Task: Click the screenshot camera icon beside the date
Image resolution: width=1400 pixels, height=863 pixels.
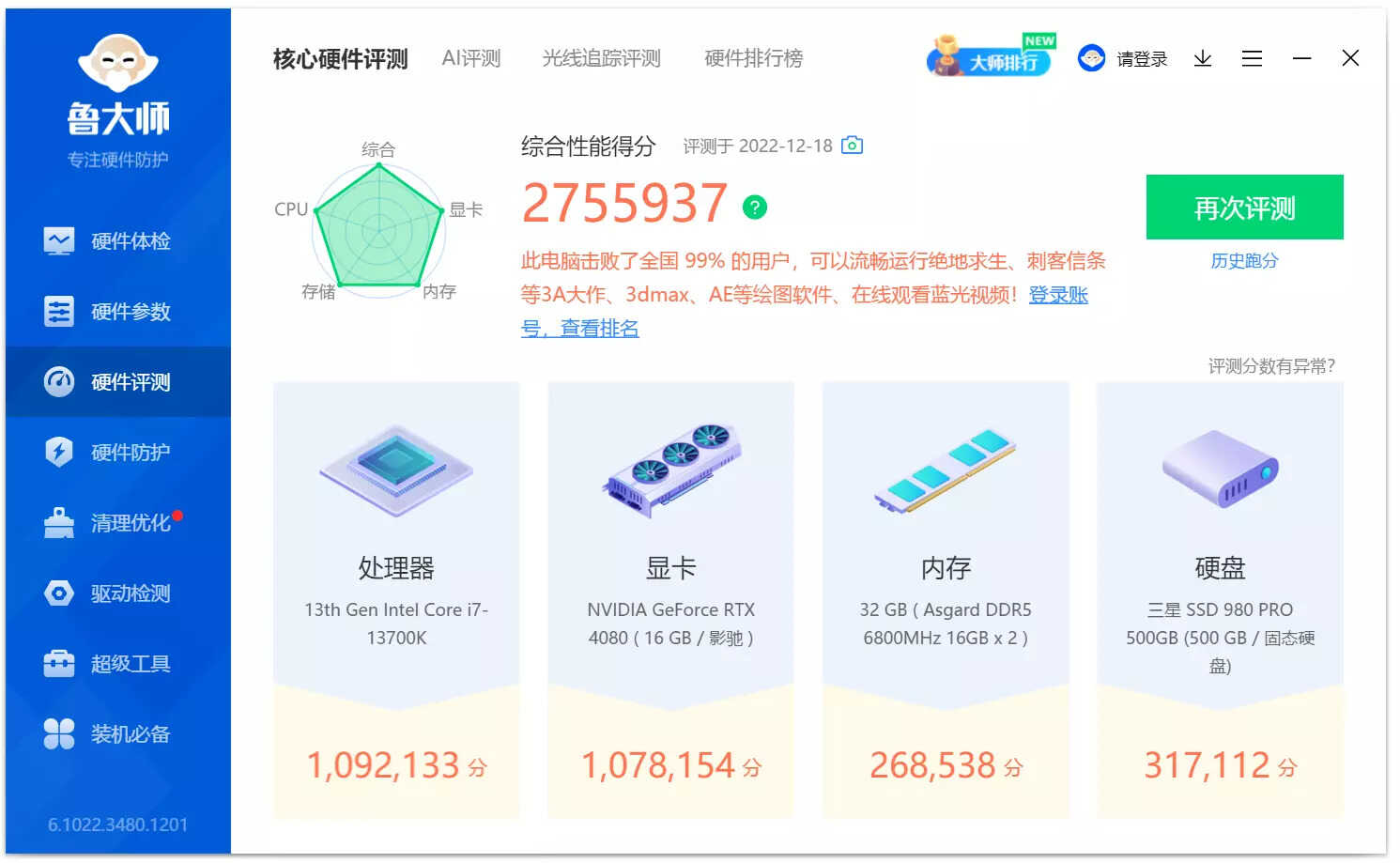Action: pos(852,146)
